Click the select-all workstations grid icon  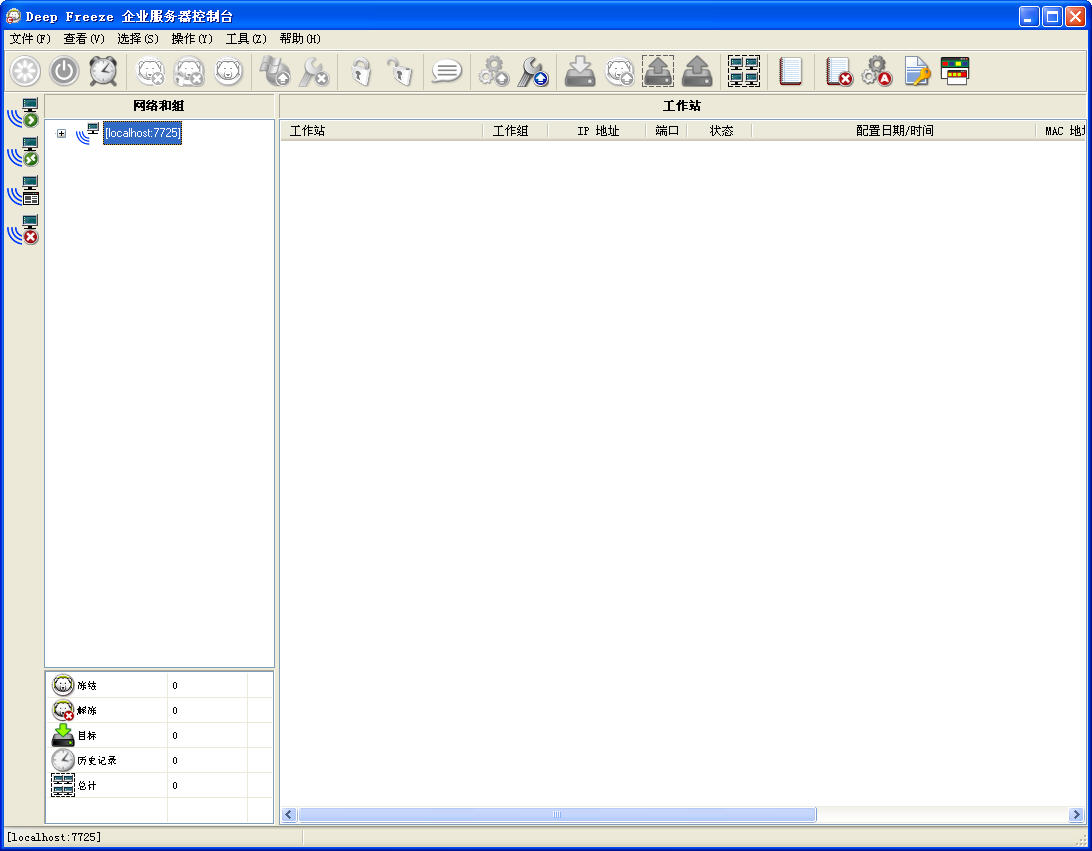coord(743,71)
